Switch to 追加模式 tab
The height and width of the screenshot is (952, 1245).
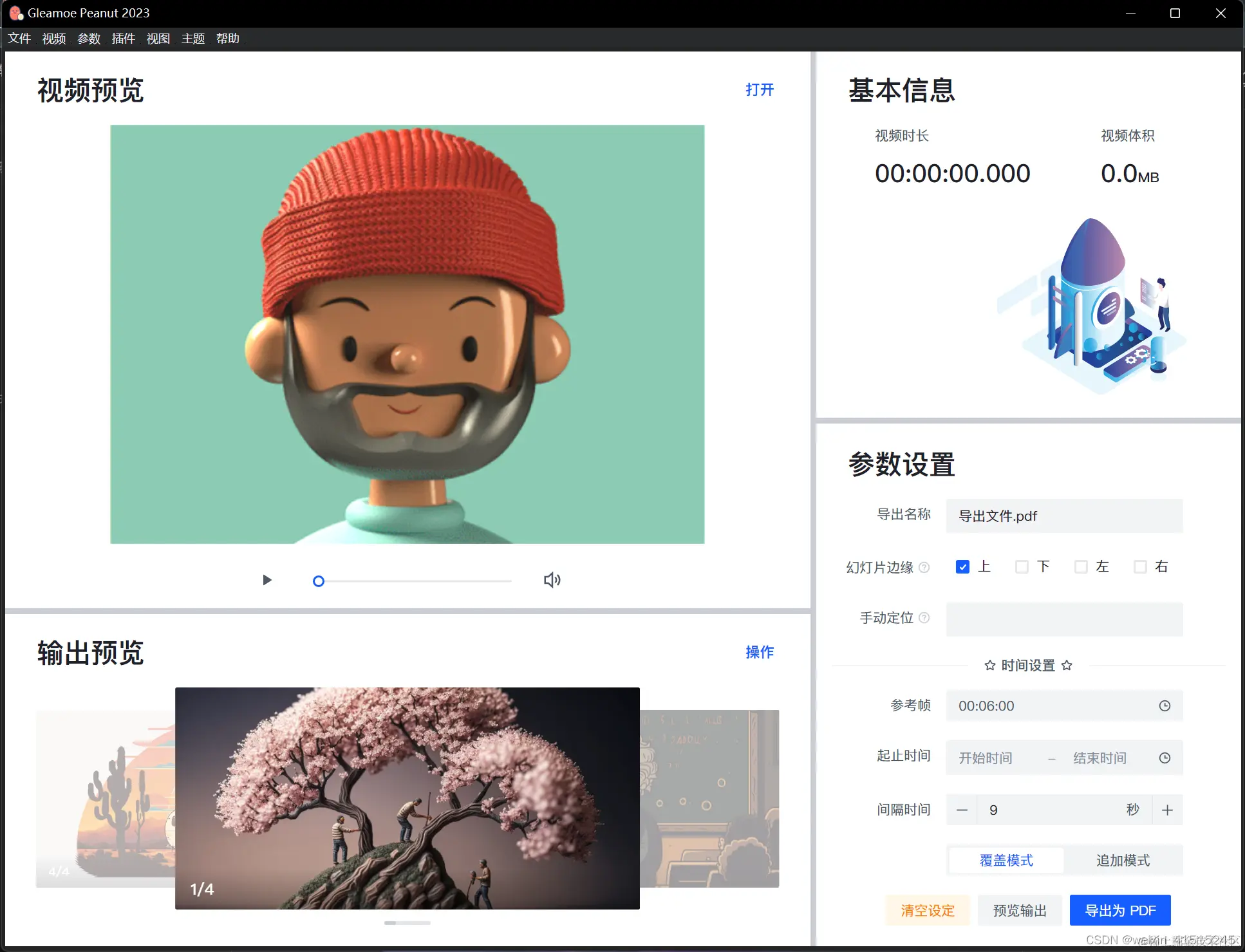[x=1123, y=861]
